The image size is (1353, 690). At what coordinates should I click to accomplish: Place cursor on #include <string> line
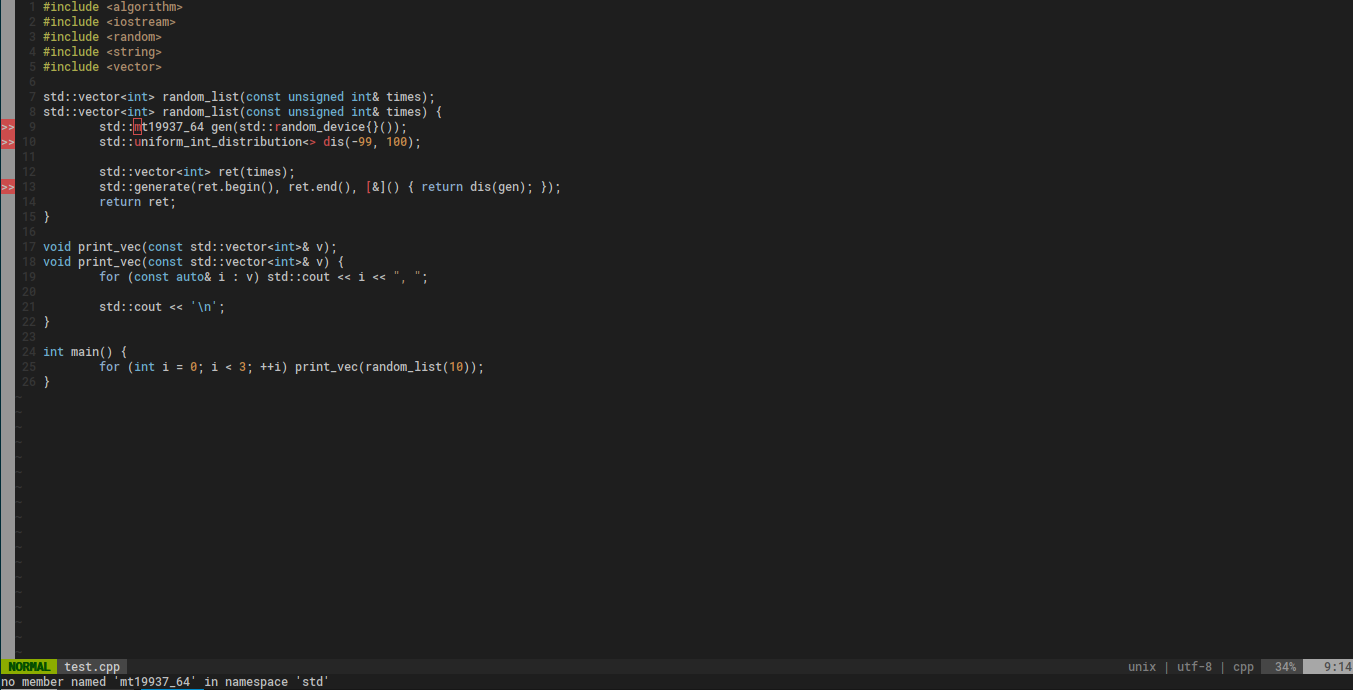pos(102,52)
